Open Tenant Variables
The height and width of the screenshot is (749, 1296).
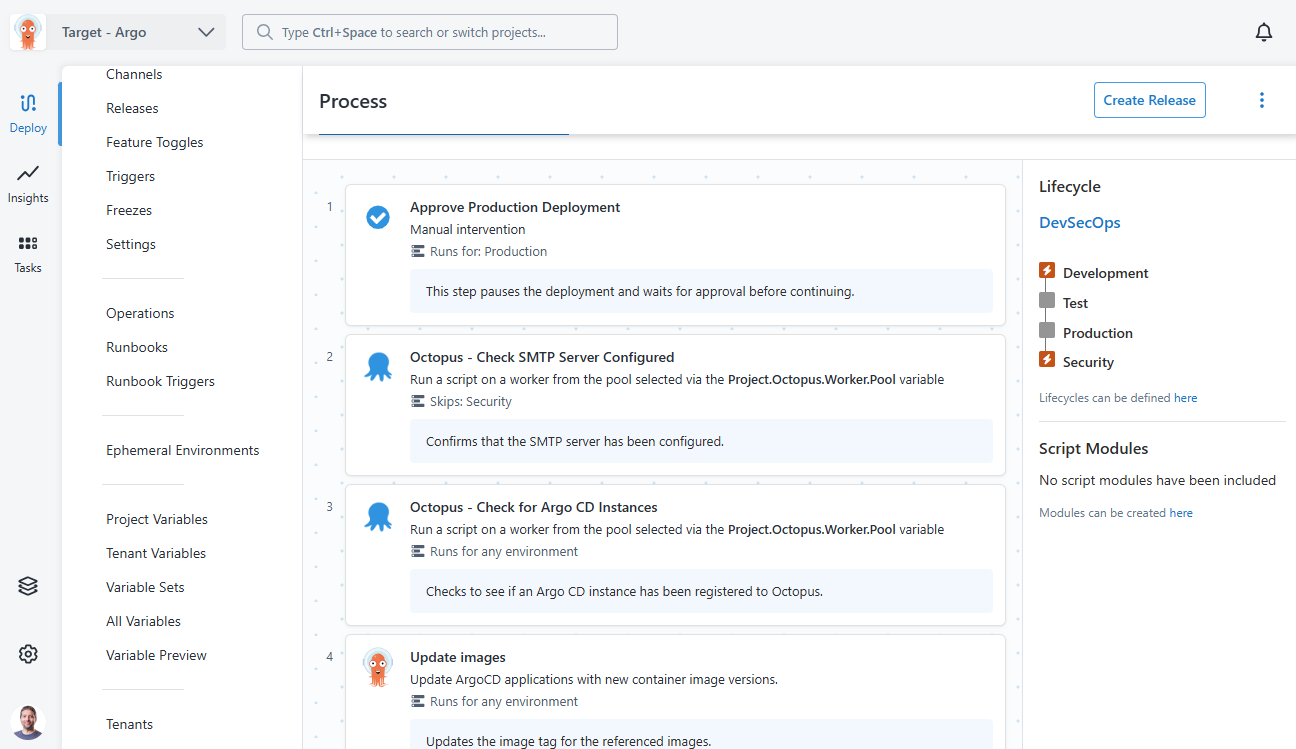click(156, 553)
